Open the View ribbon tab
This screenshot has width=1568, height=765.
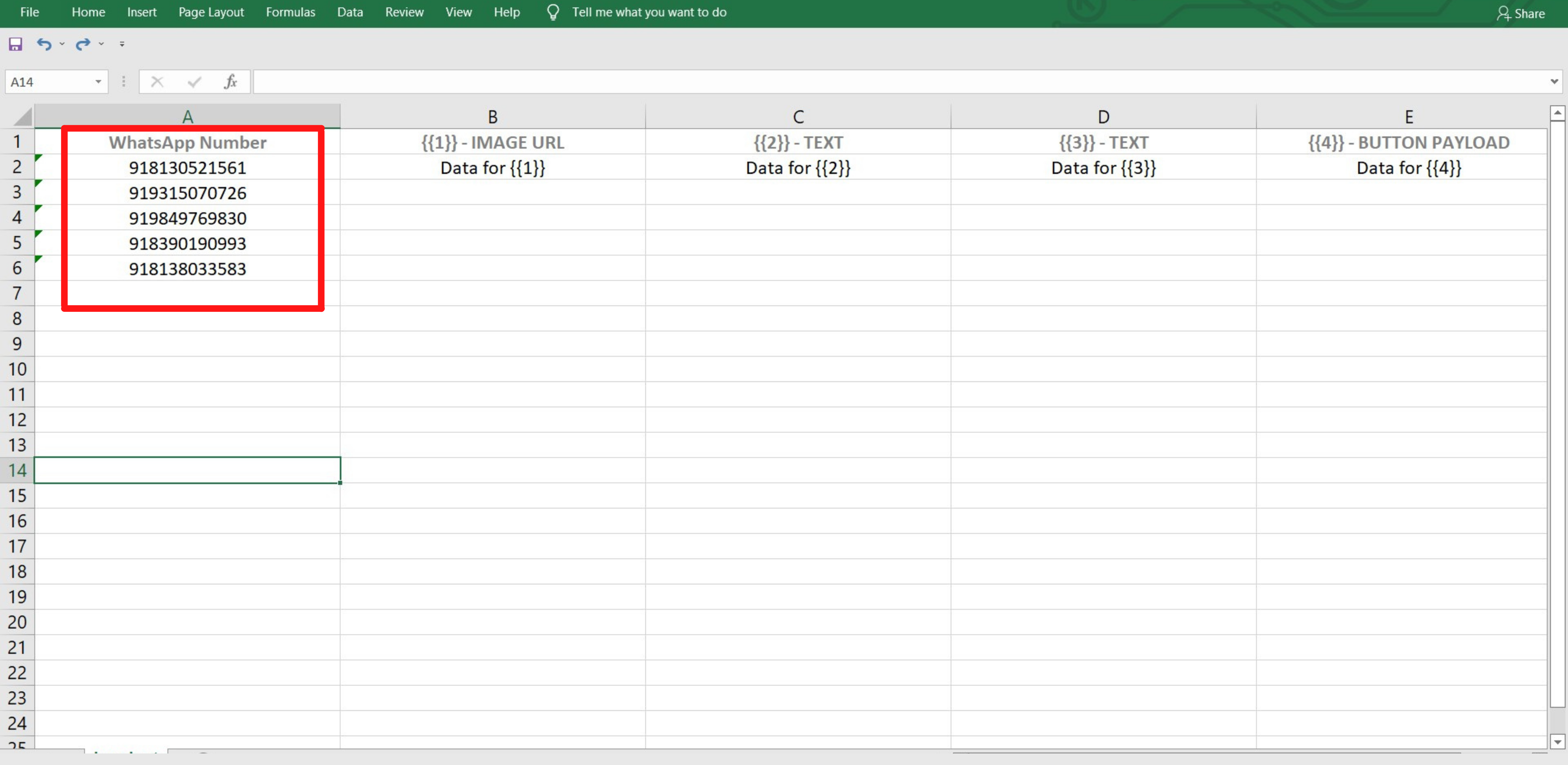pos(458,12)
